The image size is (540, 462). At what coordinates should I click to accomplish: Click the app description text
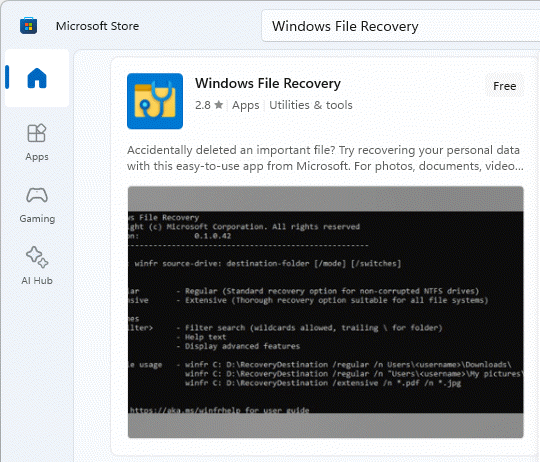[x=325, y=158]
